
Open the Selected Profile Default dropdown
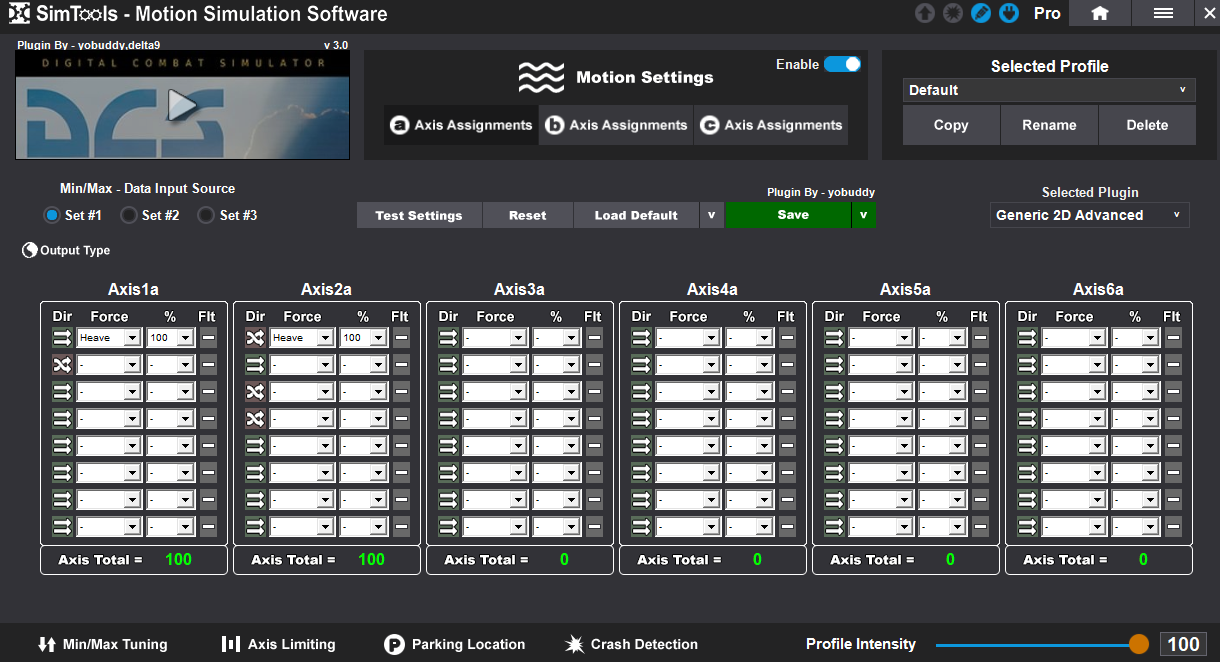pyautogui.click(x=1048, y=90)
